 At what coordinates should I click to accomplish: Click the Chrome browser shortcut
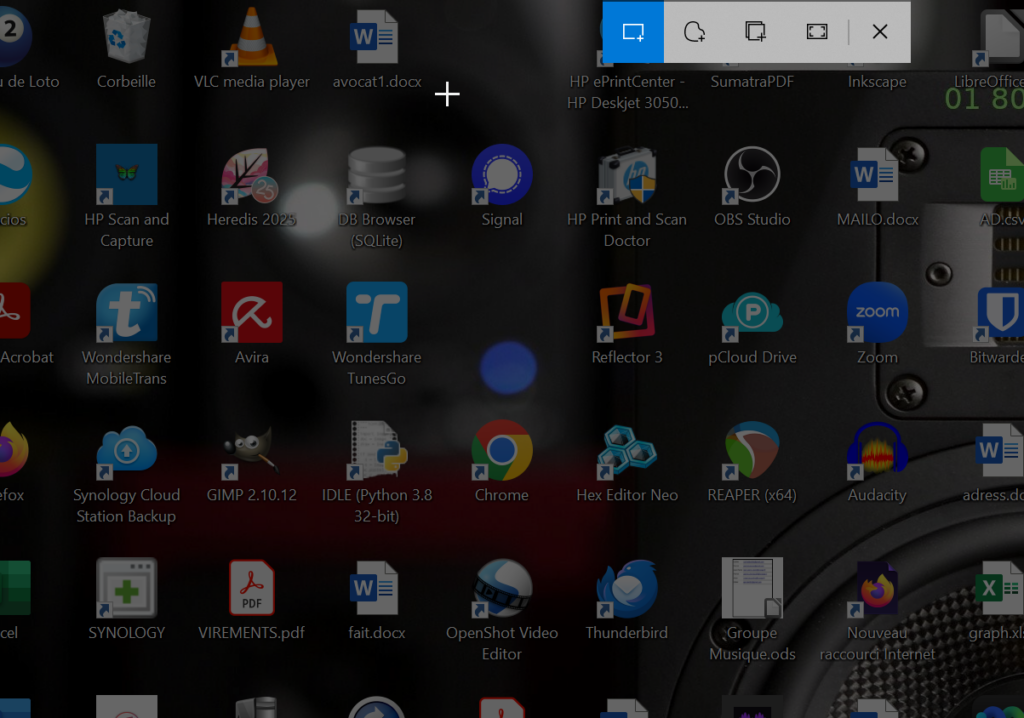click(501, 450)
